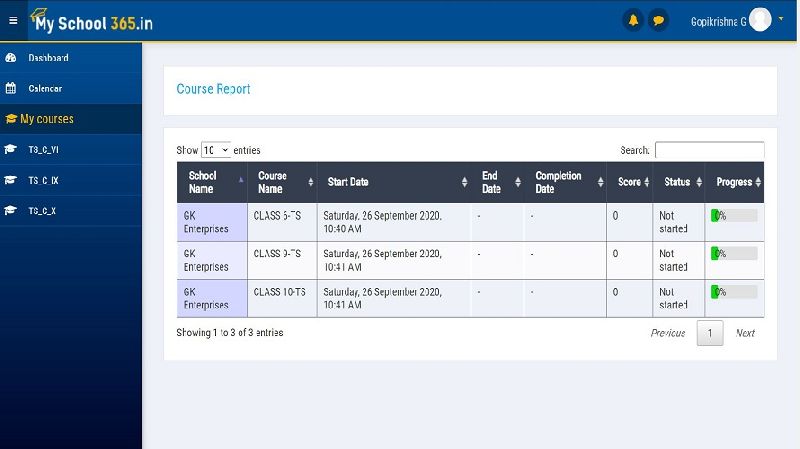Click the hamburger menu icon
This screenshot has height=449, width=800.
tap(13, 20)
